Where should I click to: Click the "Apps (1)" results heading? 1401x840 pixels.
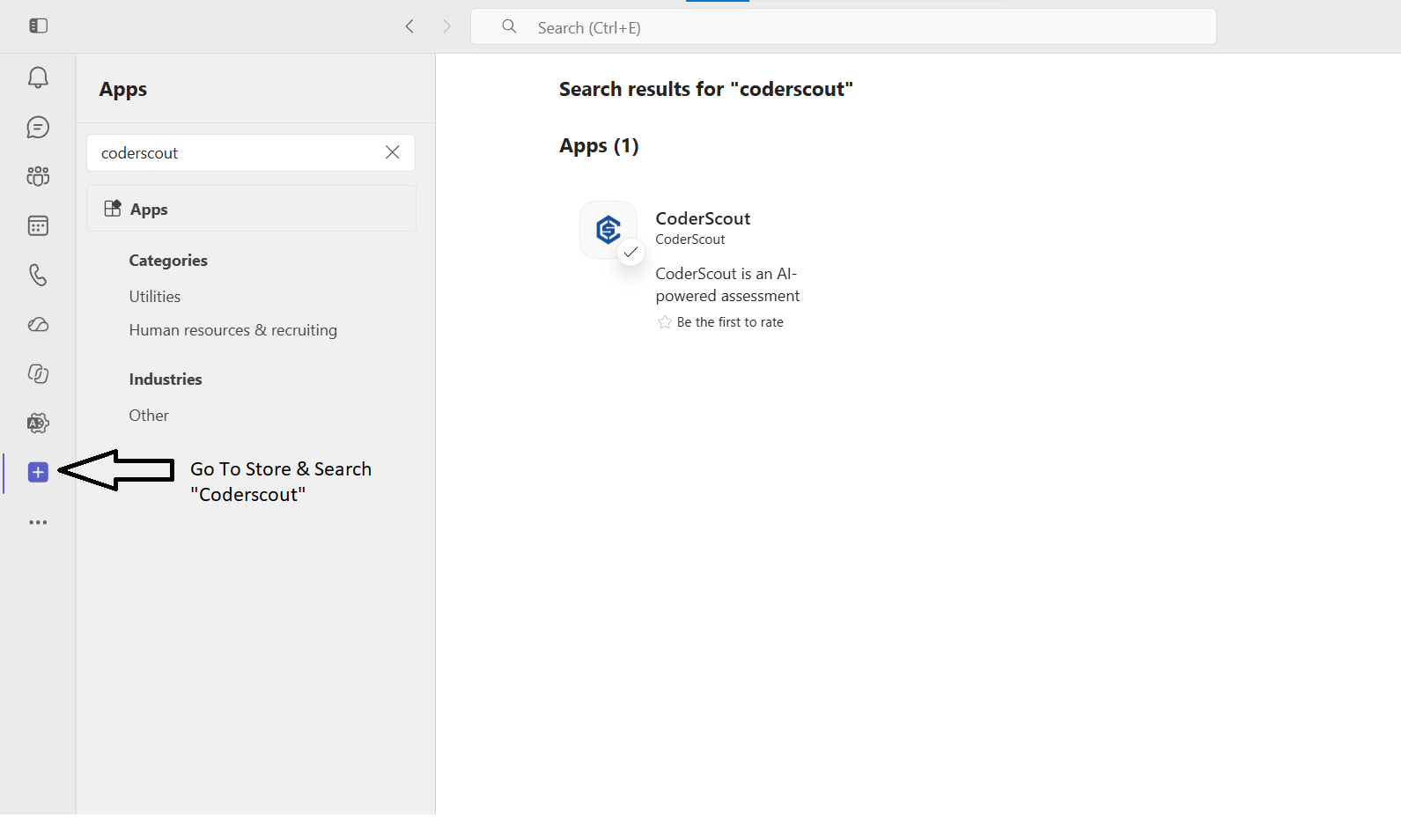[x=599, y=145]
